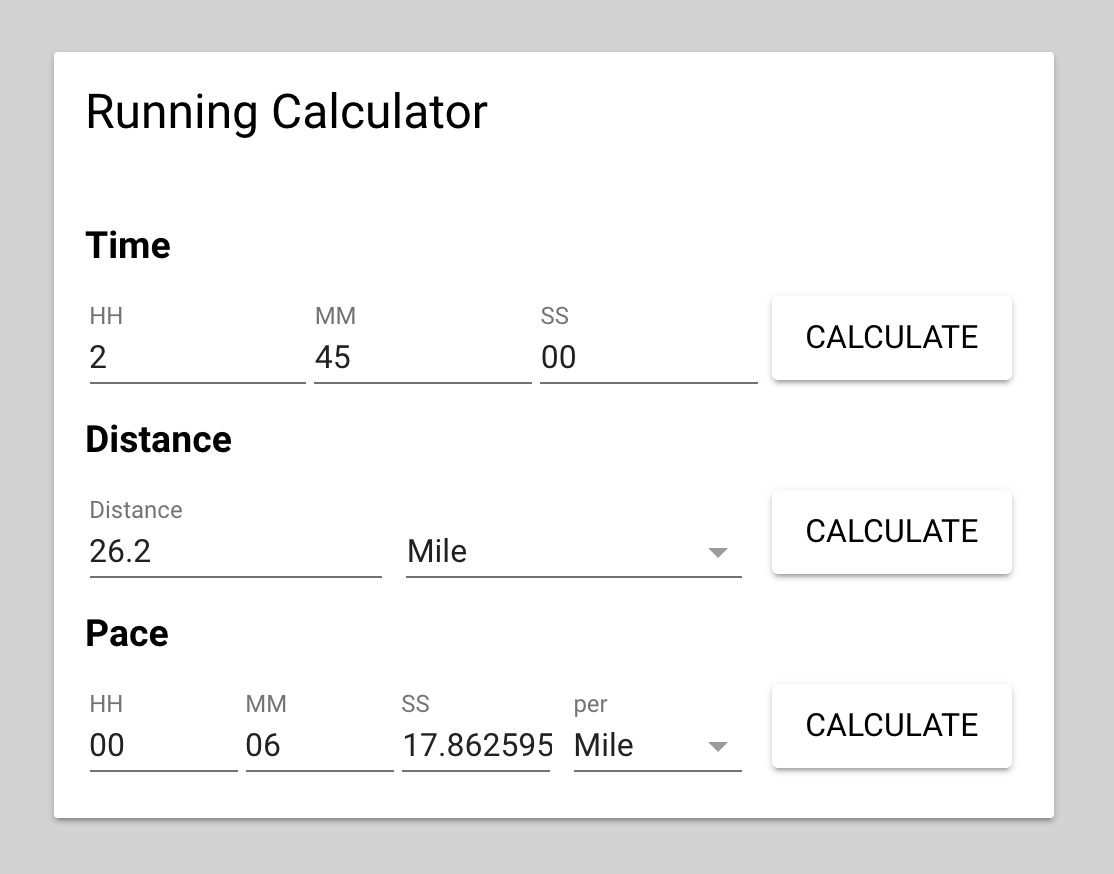1114x874 pixels.
Task: Click the Time section CALCULATE button
Action: (891, 338)
